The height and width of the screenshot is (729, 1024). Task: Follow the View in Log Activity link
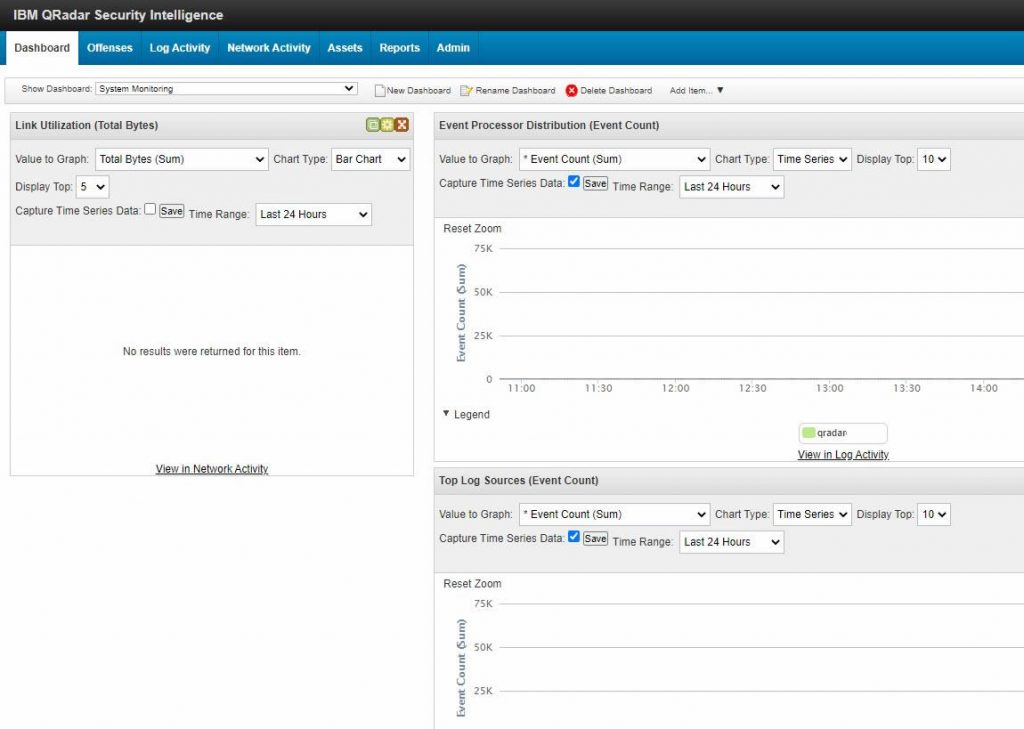coord(843,454)
